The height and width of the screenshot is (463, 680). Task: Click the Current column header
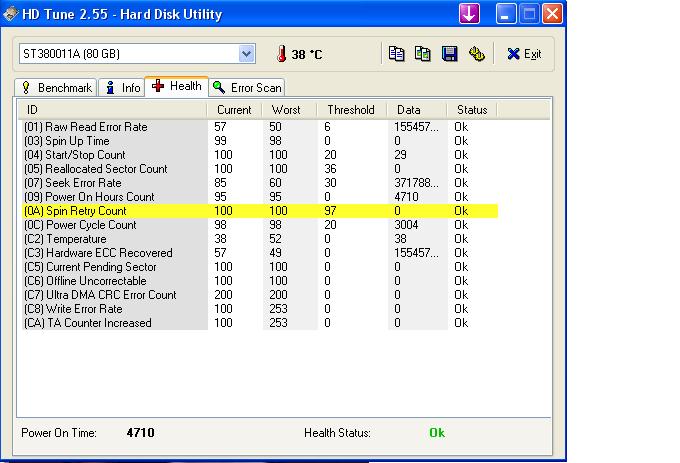coord(234,110)
